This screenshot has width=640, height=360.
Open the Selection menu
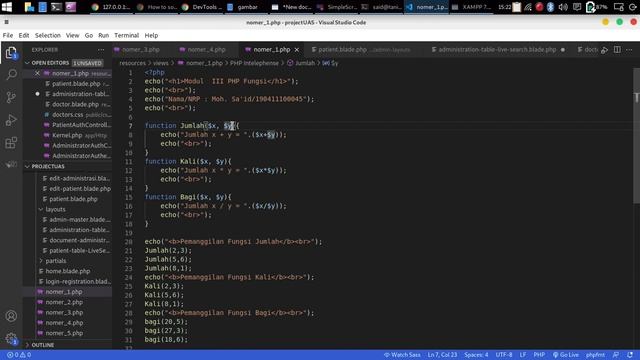pyautogui.click(x=48, y=36)
